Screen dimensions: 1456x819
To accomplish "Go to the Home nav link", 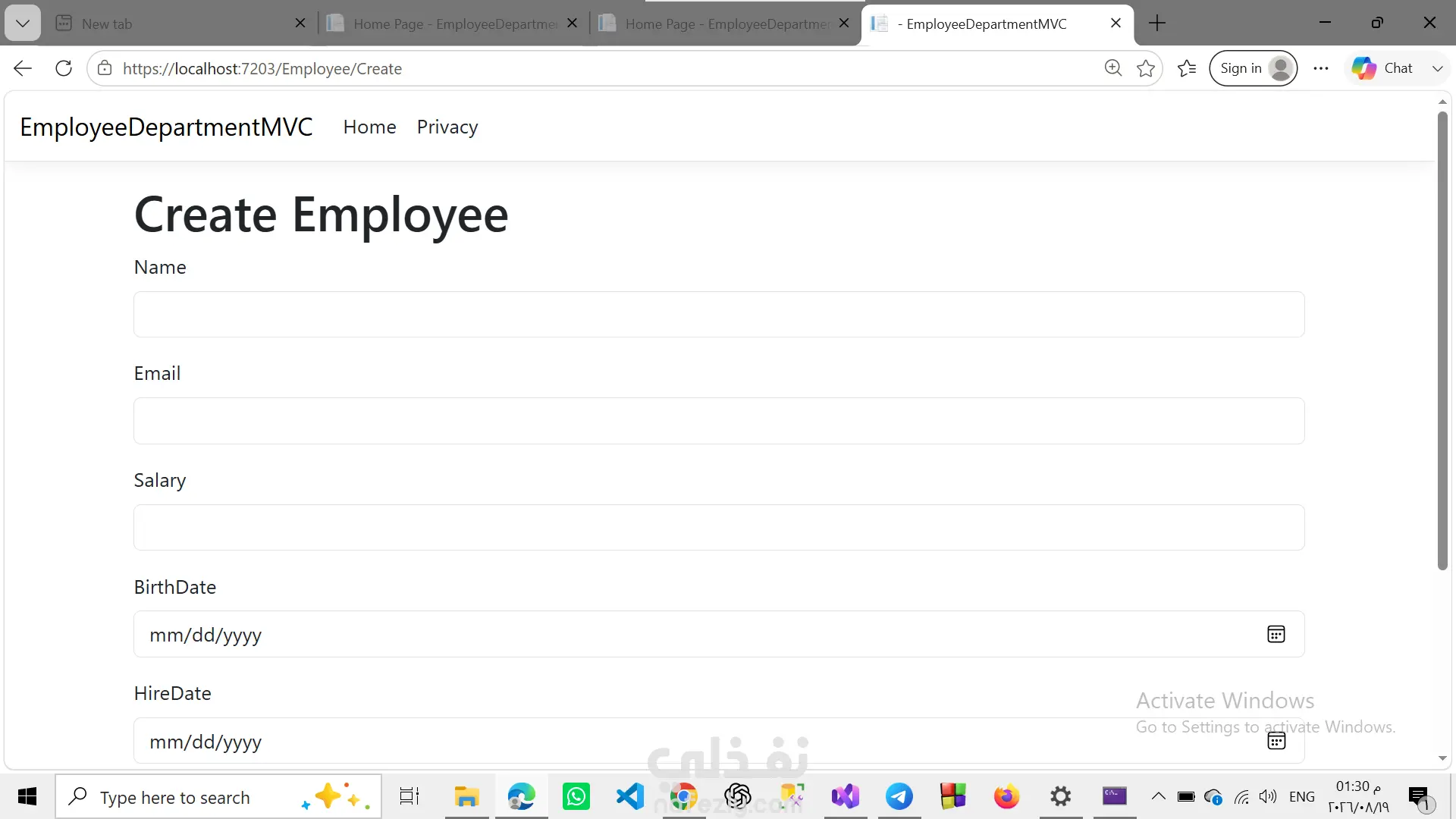I will pos(369,127).
